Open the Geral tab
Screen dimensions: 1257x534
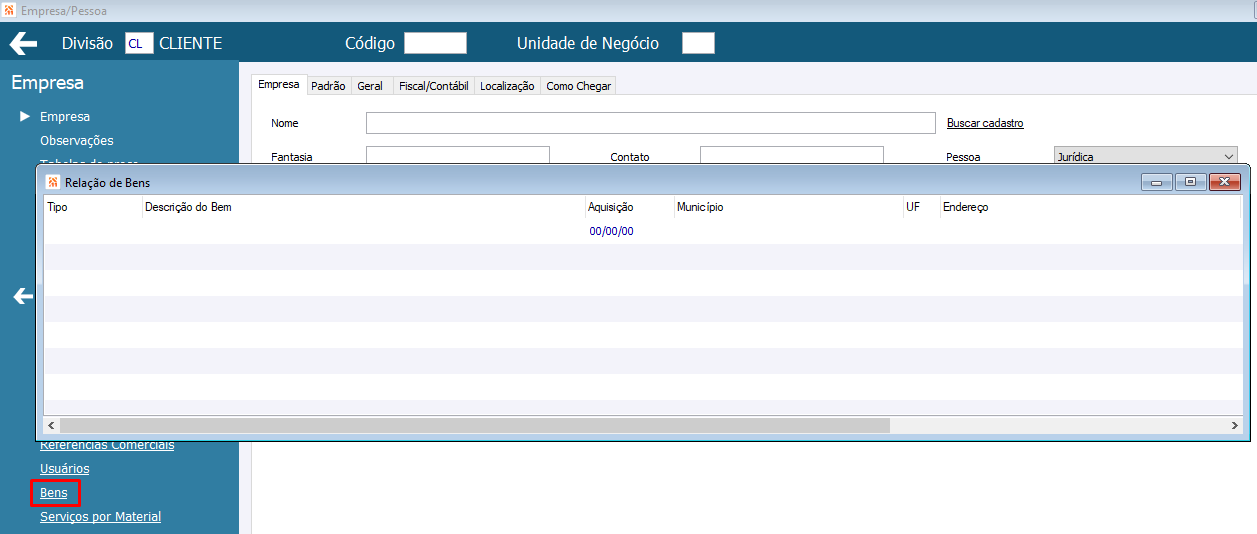[x=370, y=86]
